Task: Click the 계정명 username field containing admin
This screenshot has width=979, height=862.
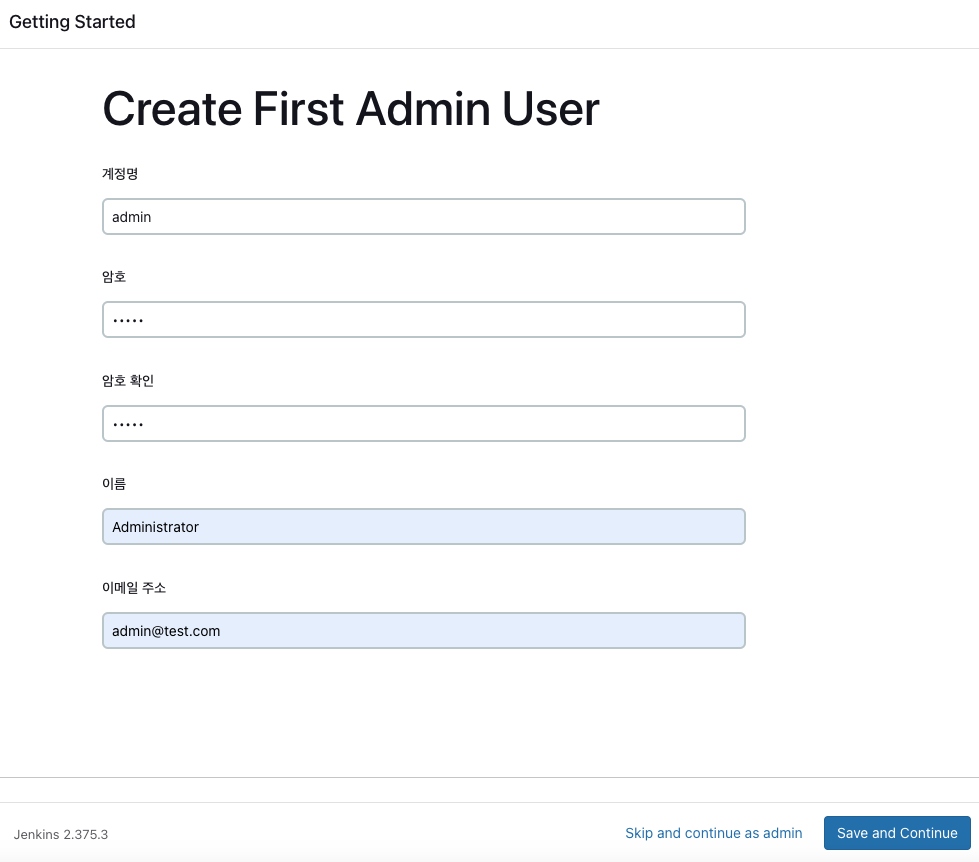Action: [423, 217]
